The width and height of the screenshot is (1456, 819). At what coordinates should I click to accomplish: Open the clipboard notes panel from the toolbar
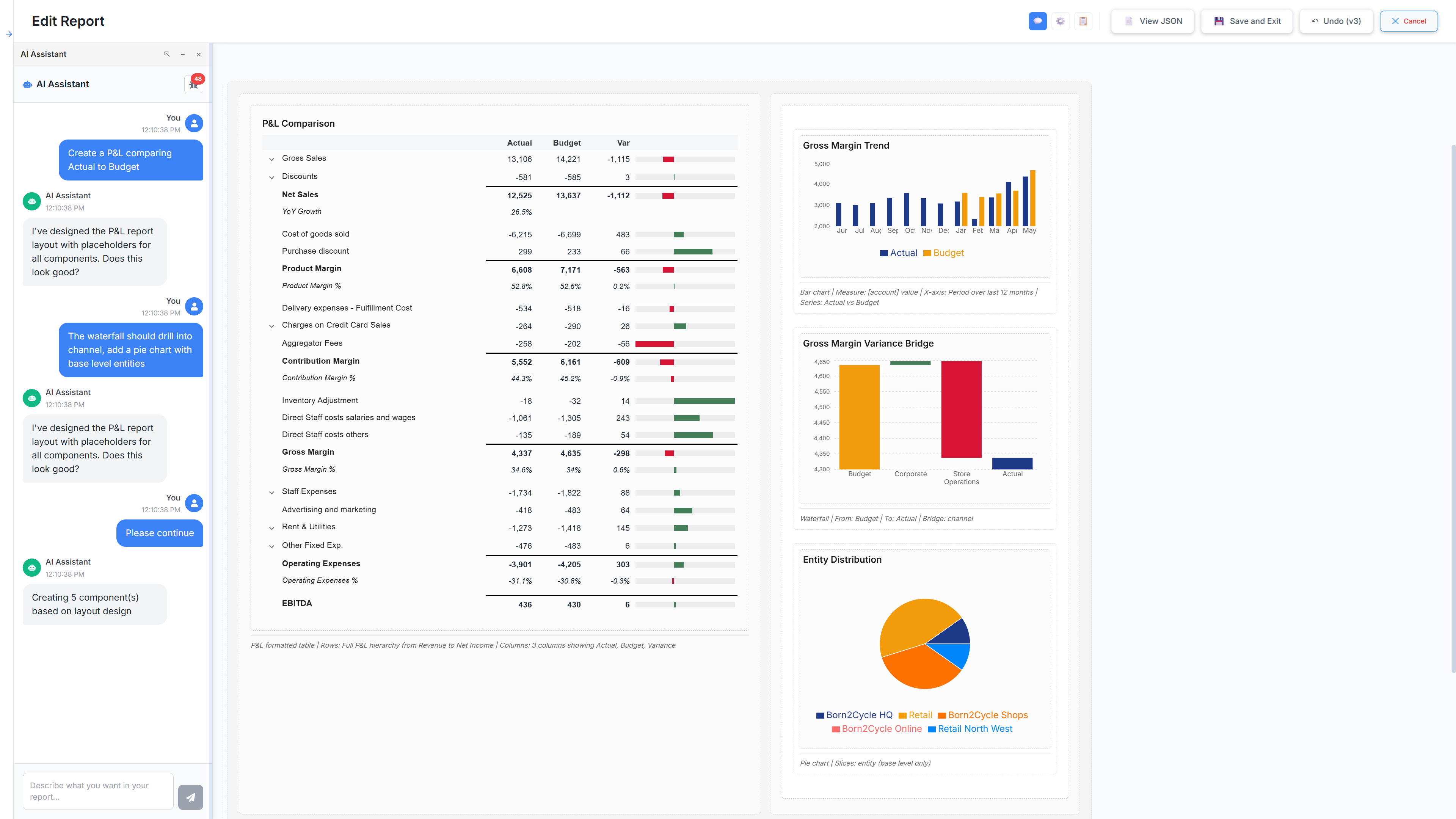(x=1083, y=21)
